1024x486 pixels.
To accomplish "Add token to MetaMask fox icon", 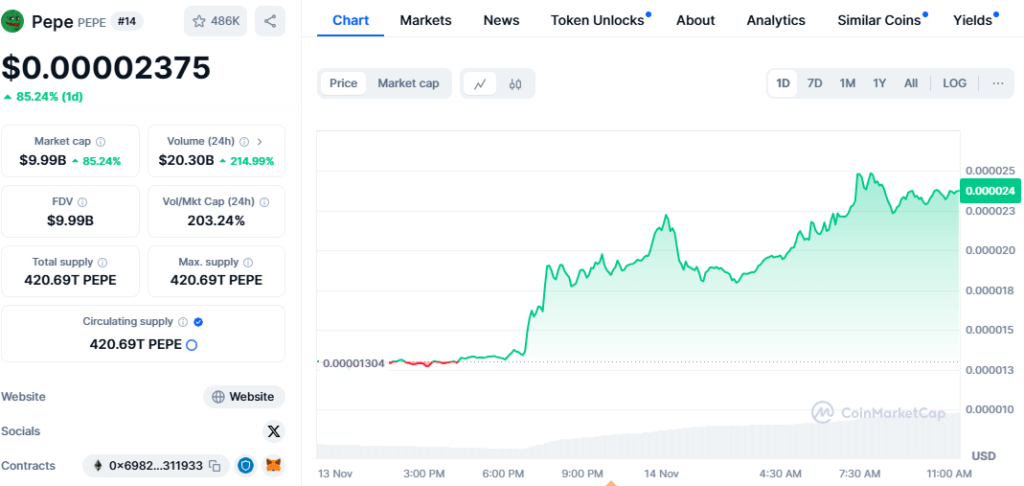I will tap(275, 466).
